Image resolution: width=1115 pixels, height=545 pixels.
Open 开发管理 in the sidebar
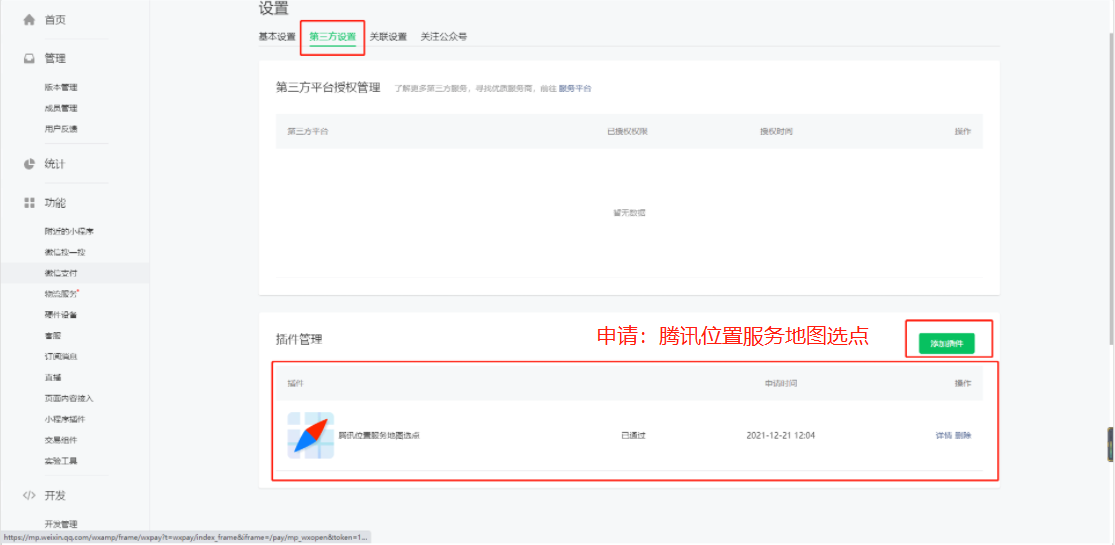click(60, 524)
